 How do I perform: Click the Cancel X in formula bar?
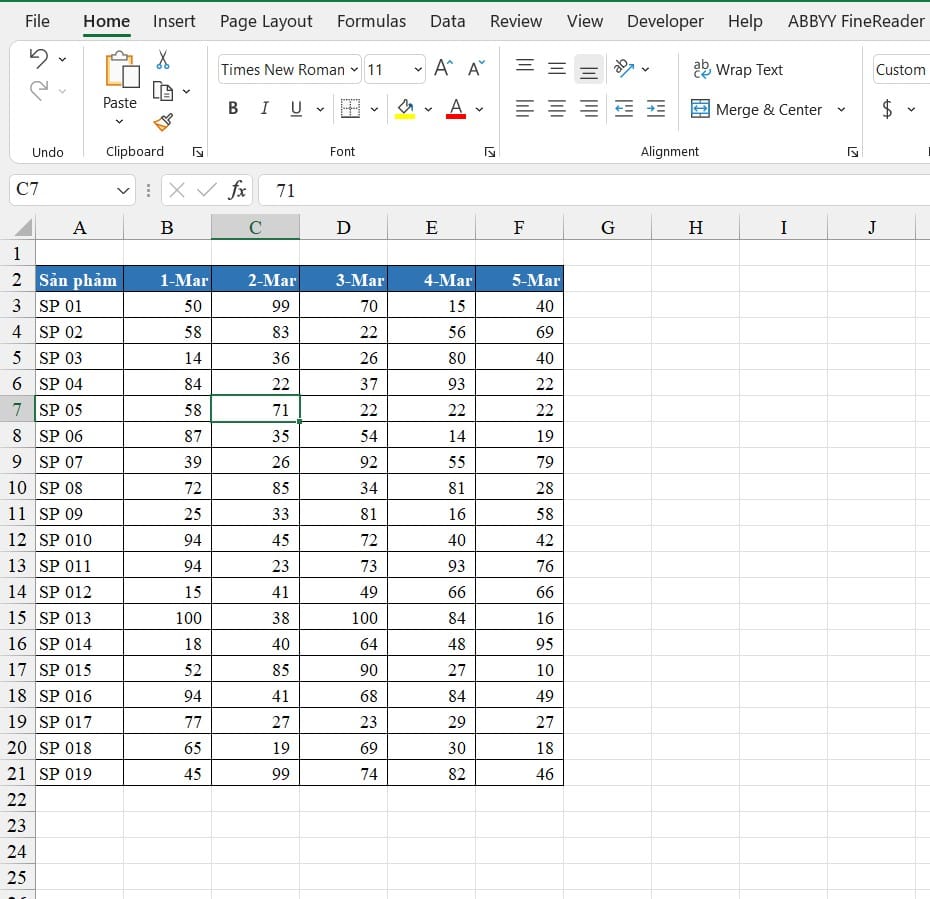(176, 190)
